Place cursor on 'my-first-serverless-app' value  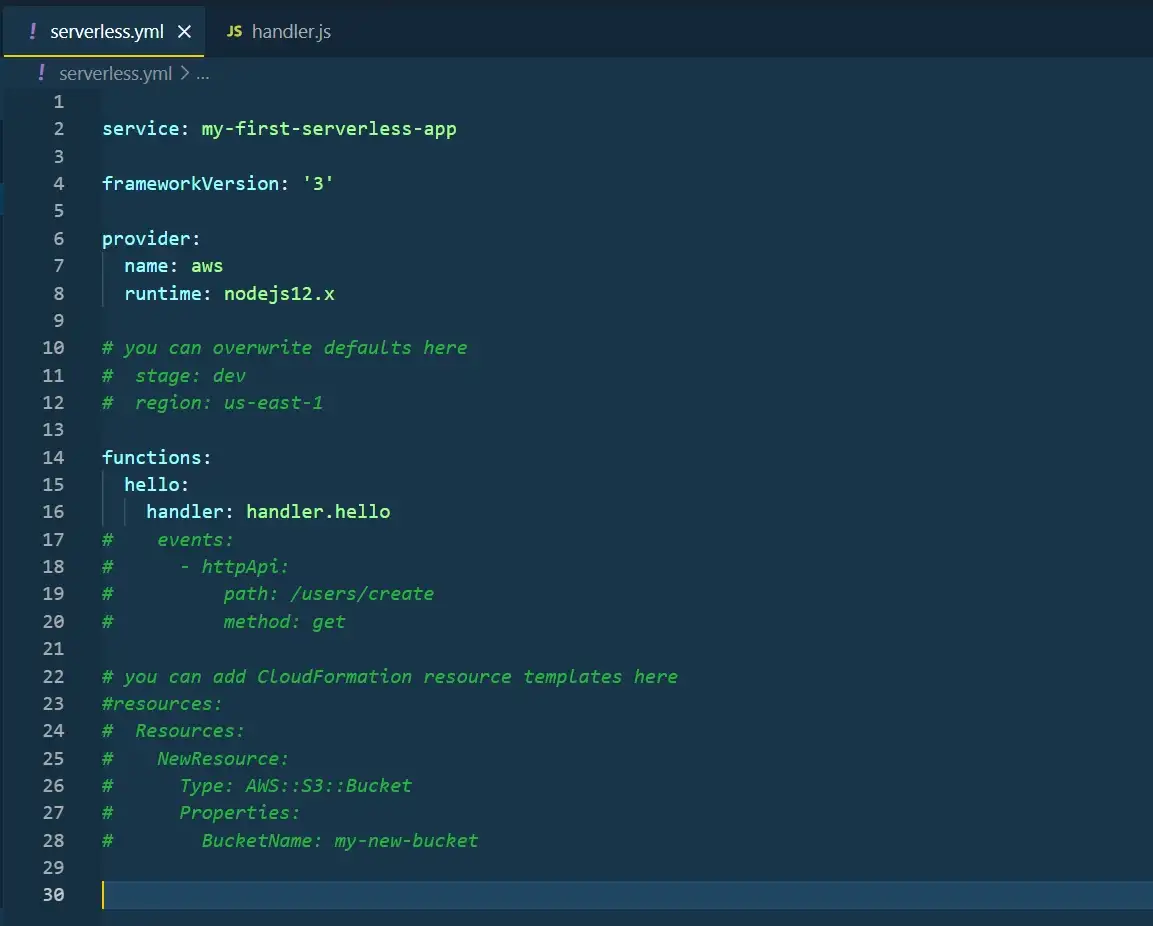(x=329, y=129)
